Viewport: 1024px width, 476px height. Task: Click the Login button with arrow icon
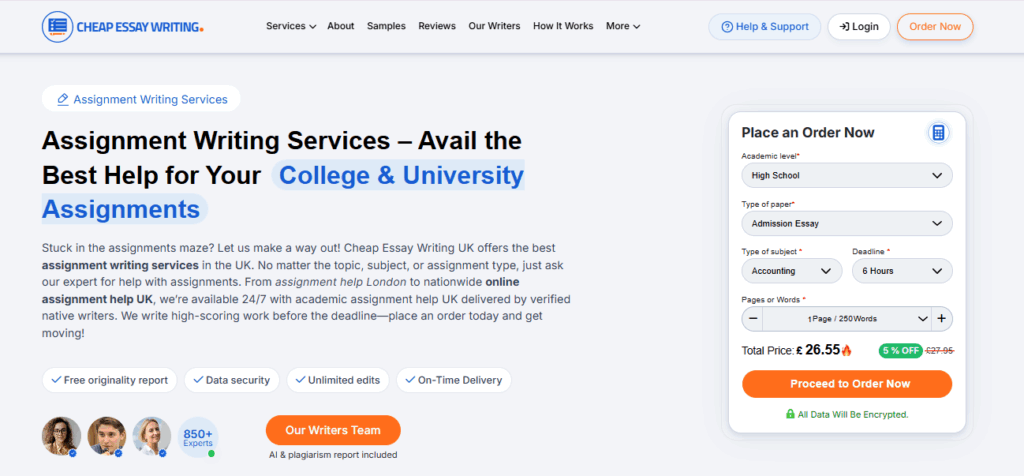[x=858, y=27]
